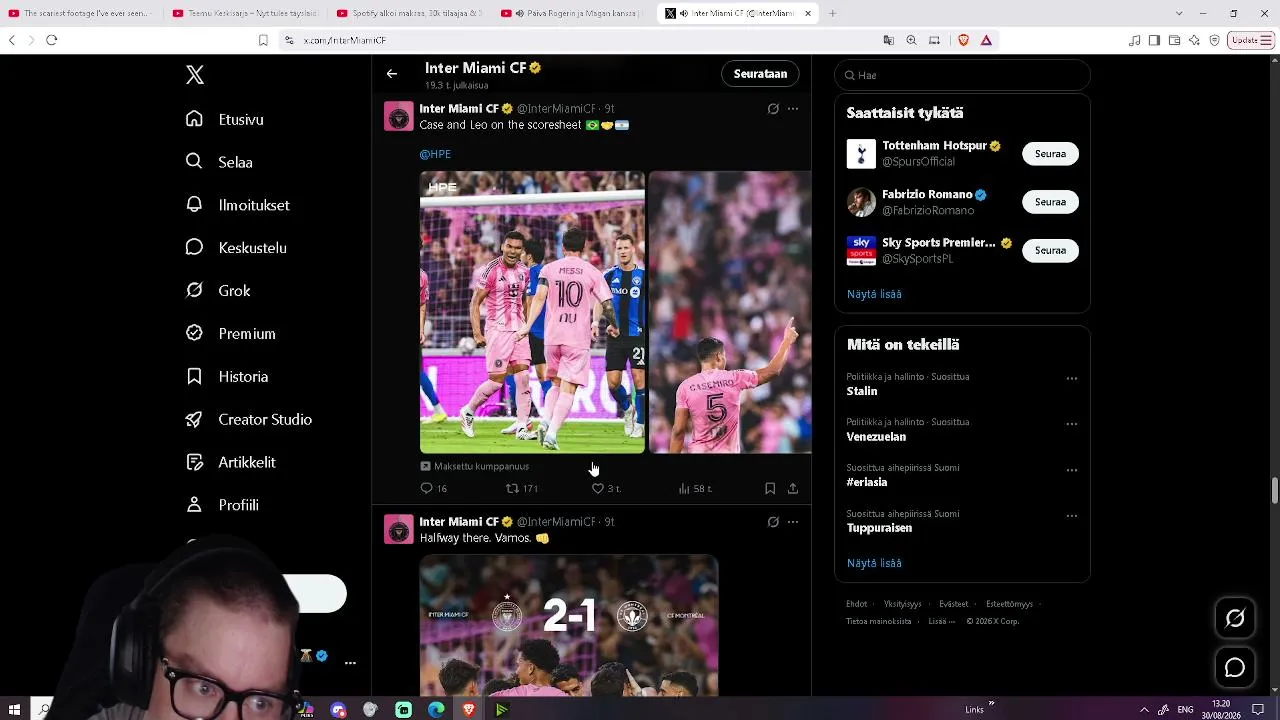The image size is (1280, 720).
Task: Switch to the Paiva Rogerin ja Magan browser tab
Action: (x=574, y=13)
